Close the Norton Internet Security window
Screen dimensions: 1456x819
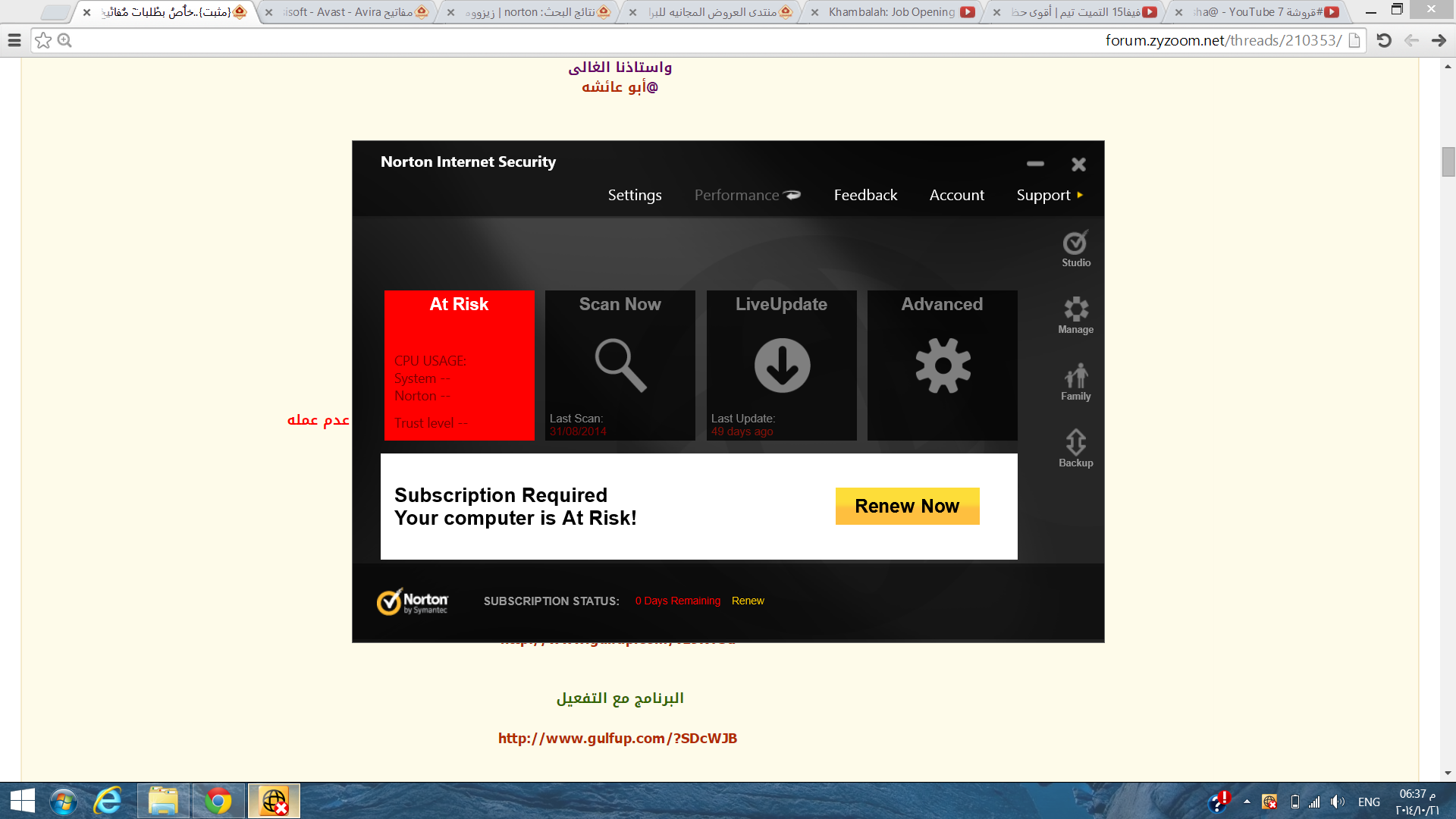tap(1078, 164)
